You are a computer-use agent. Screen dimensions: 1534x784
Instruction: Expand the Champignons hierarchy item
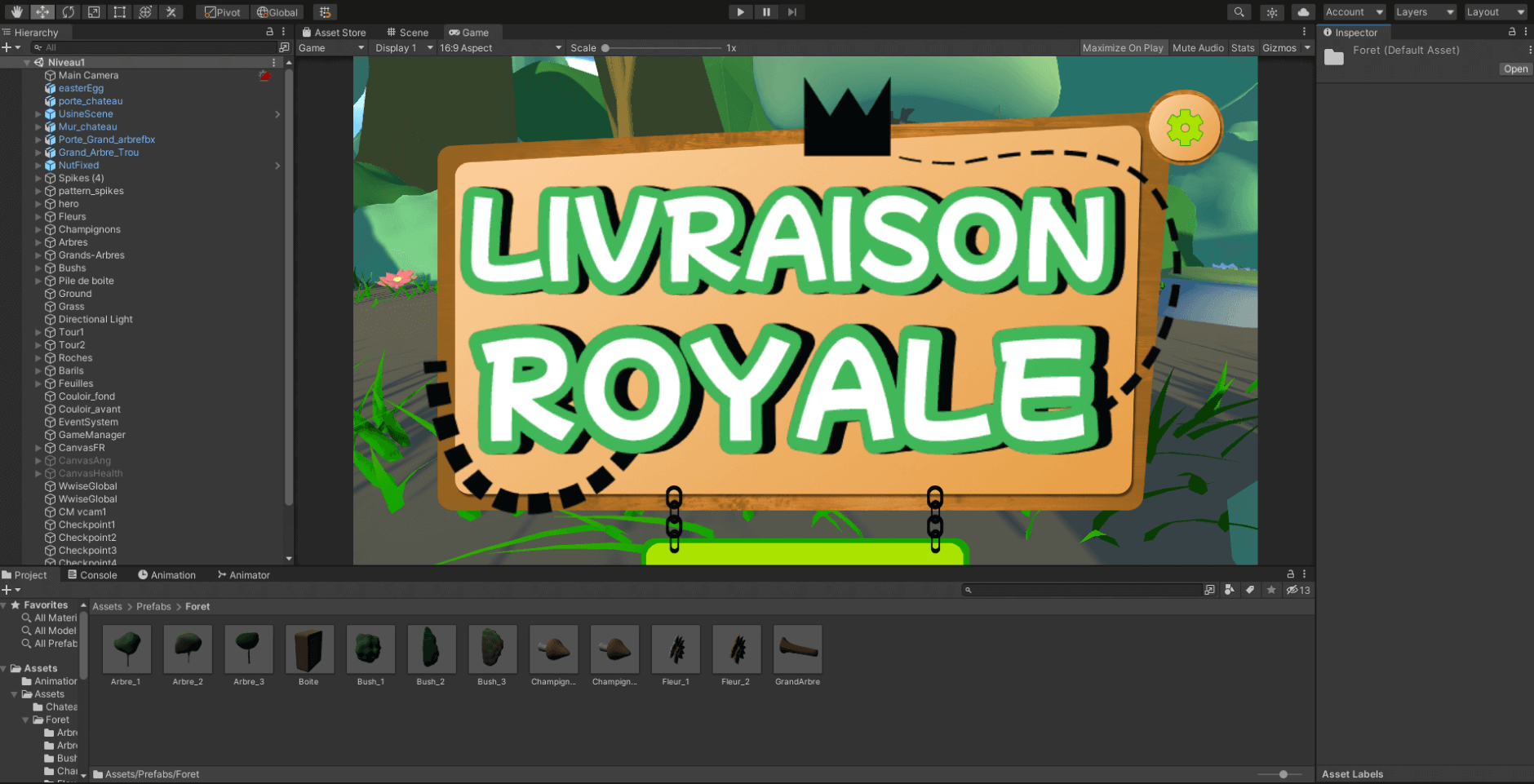coord(38,230)
